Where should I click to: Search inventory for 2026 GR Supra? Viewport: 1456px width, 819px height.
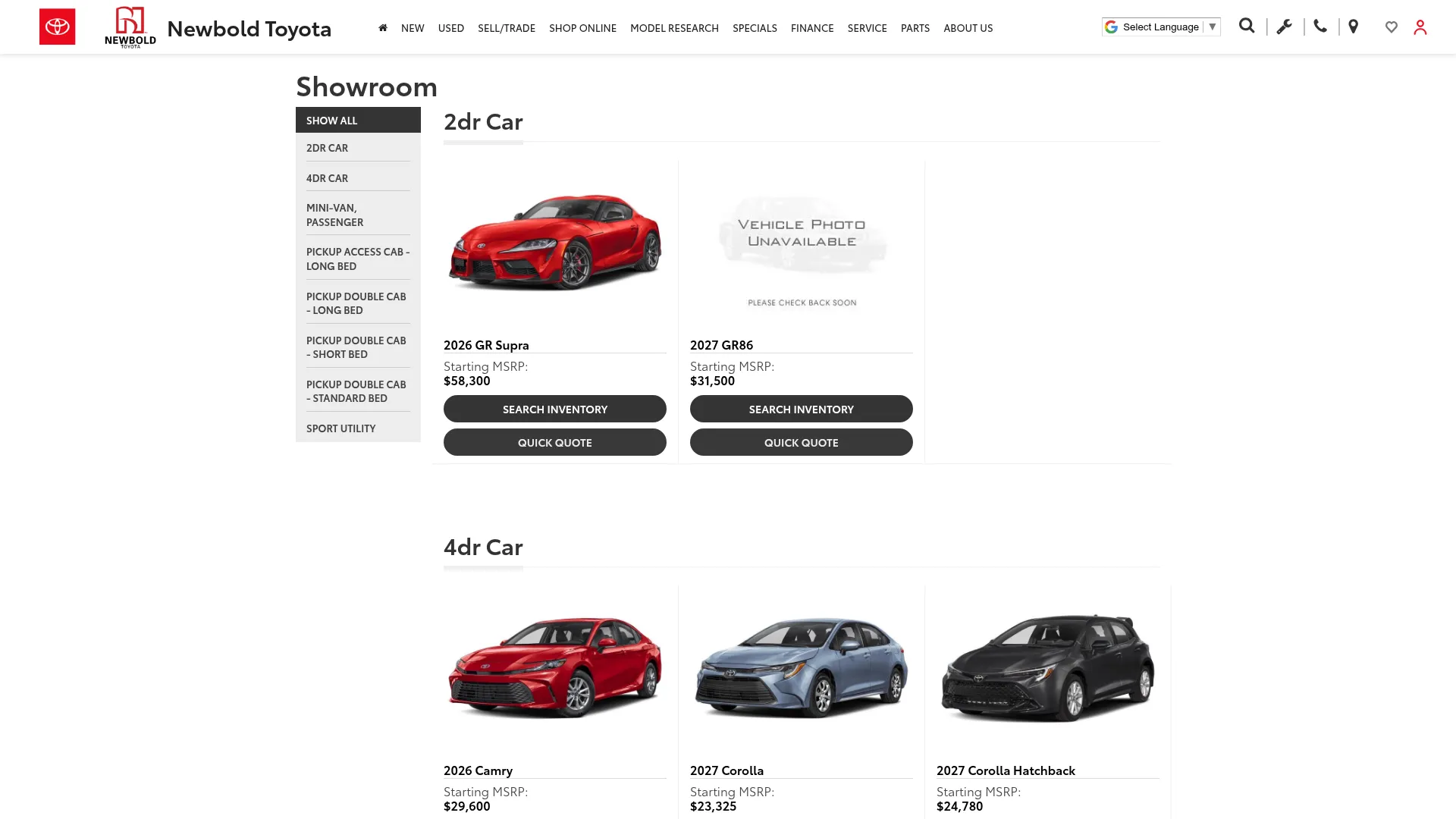pyautogui.click(x=555, y=409)
